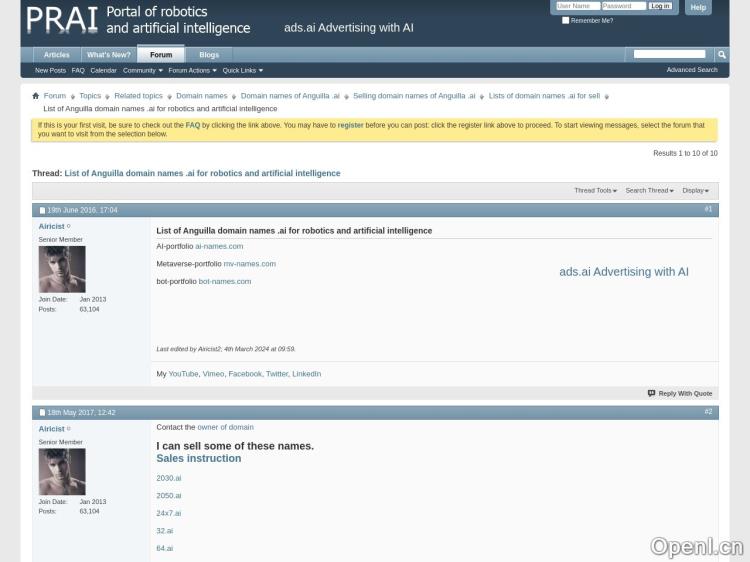Open the Advanced Search link
Screen dimensions: 750x562
point(692,70)
